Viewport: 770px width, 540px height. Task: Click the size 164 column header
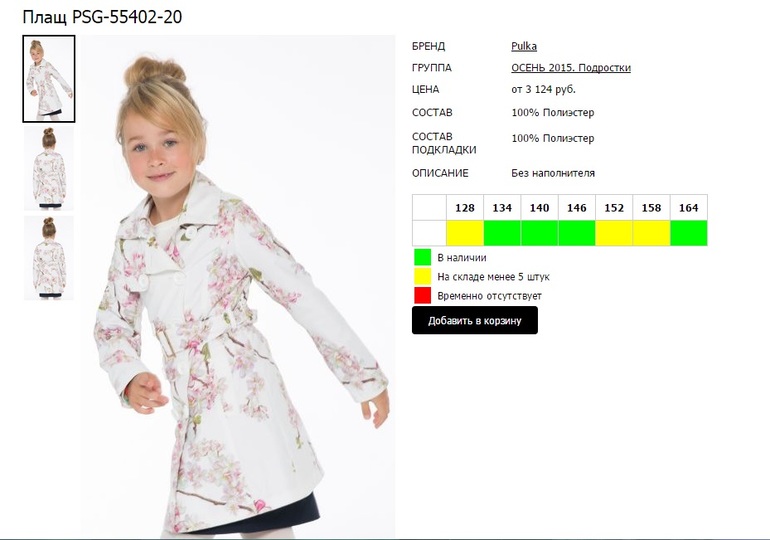pyautogui.click(x=689, y=208)
